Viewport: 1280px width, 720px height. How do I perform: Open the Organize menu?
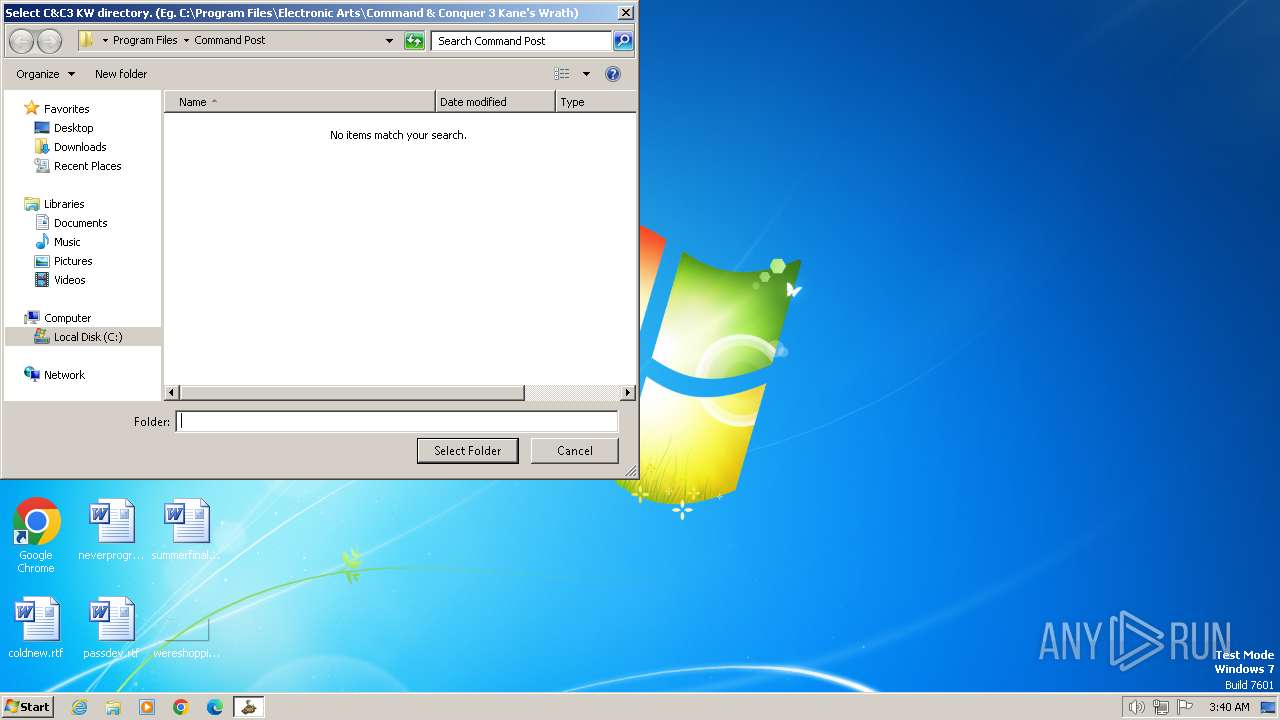click(45, 74)
